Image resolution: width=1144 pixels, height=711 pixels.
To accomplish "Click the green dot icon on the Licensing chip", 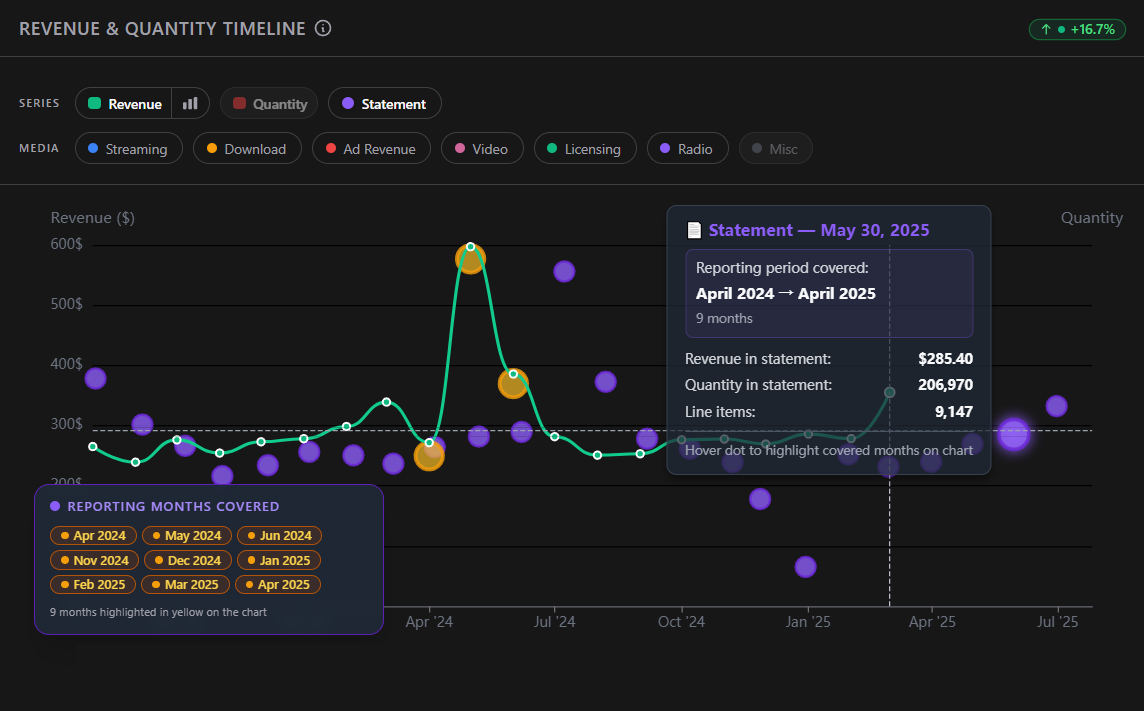I will point(553,147).
